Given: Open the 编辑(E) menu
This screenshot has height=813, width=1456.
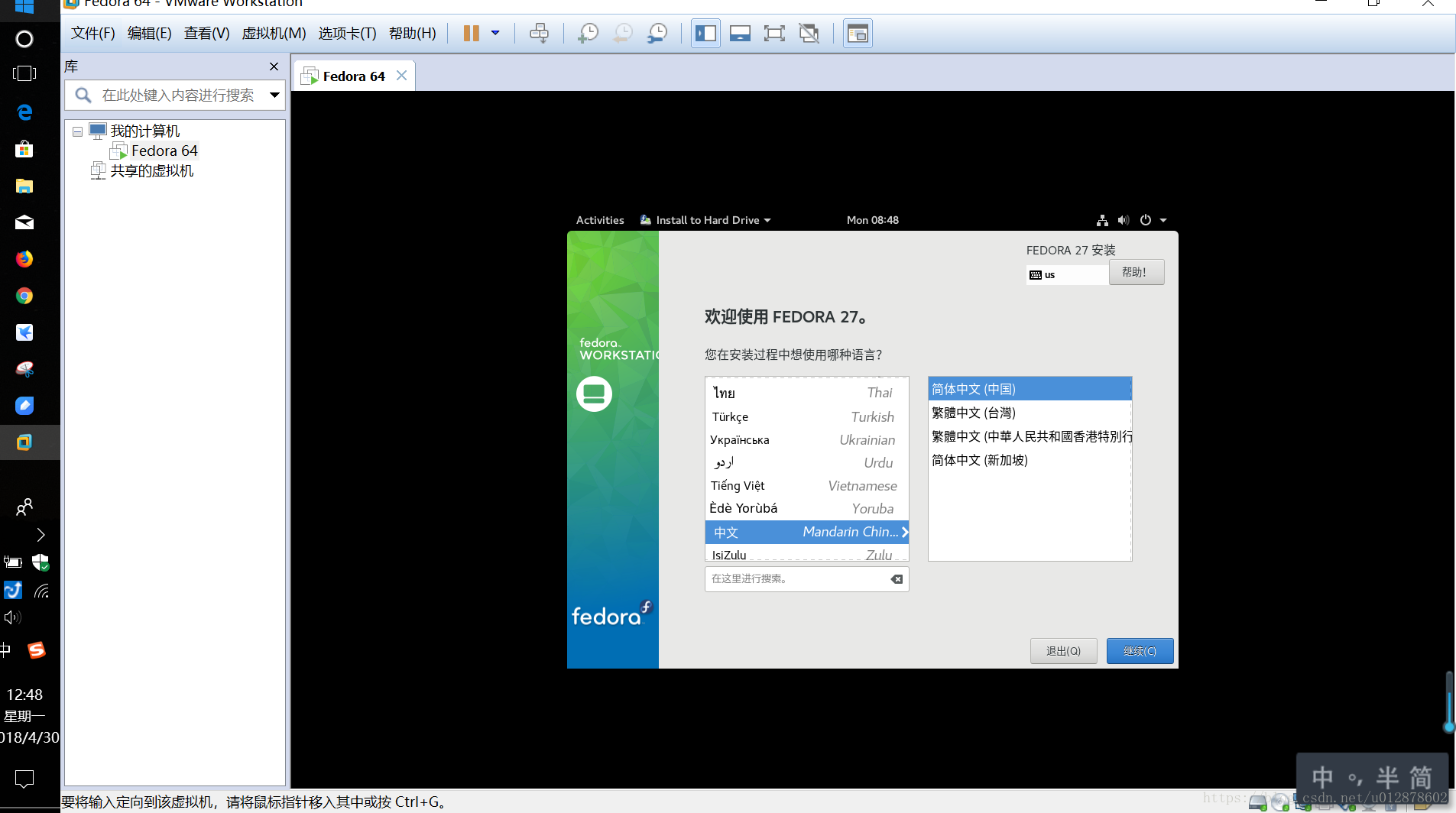Looking at the screenshot, I should [x=149, y=33].
